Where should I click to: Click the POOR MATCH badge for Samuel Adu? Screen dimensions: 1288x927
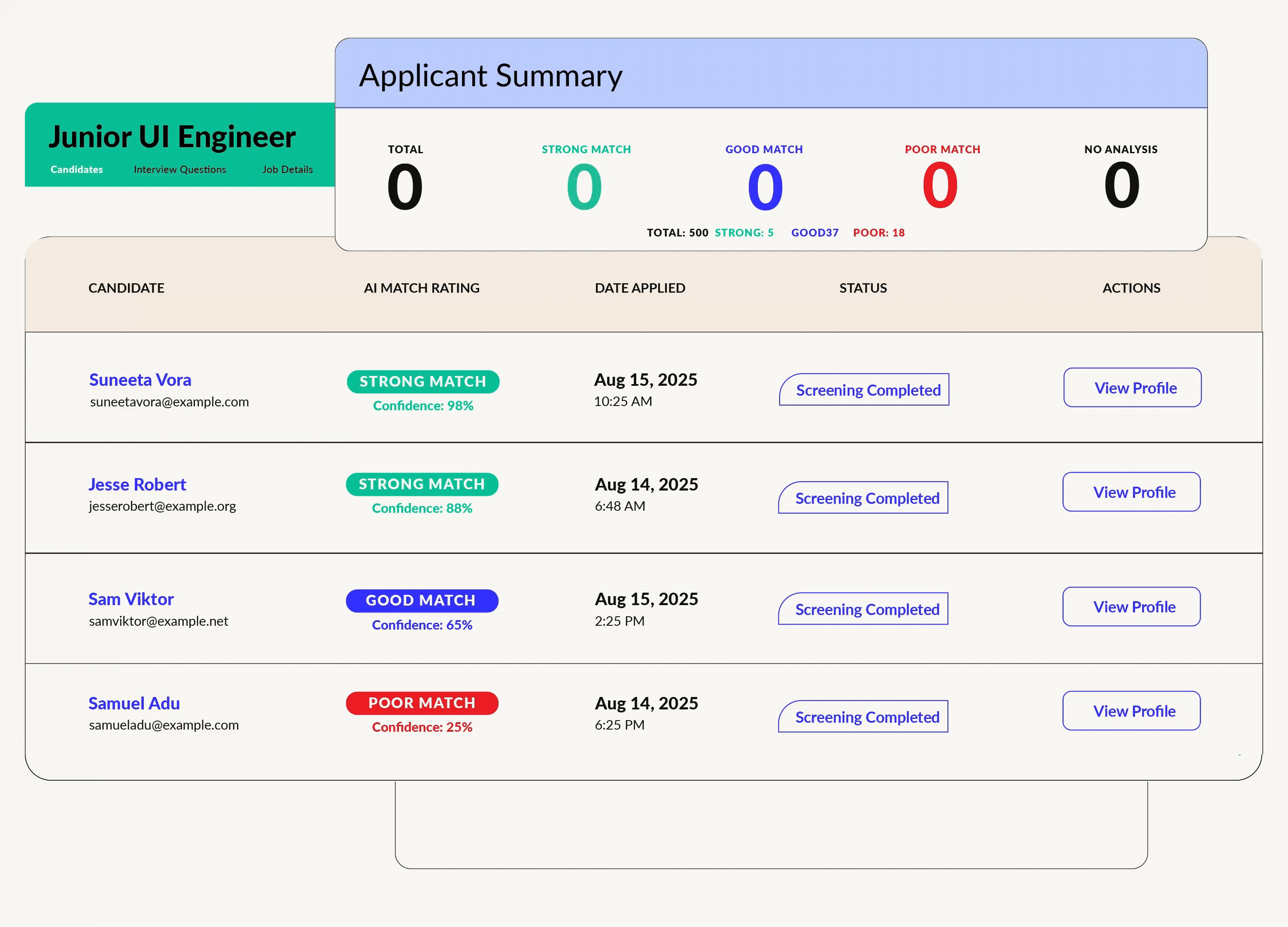[421, 703]
